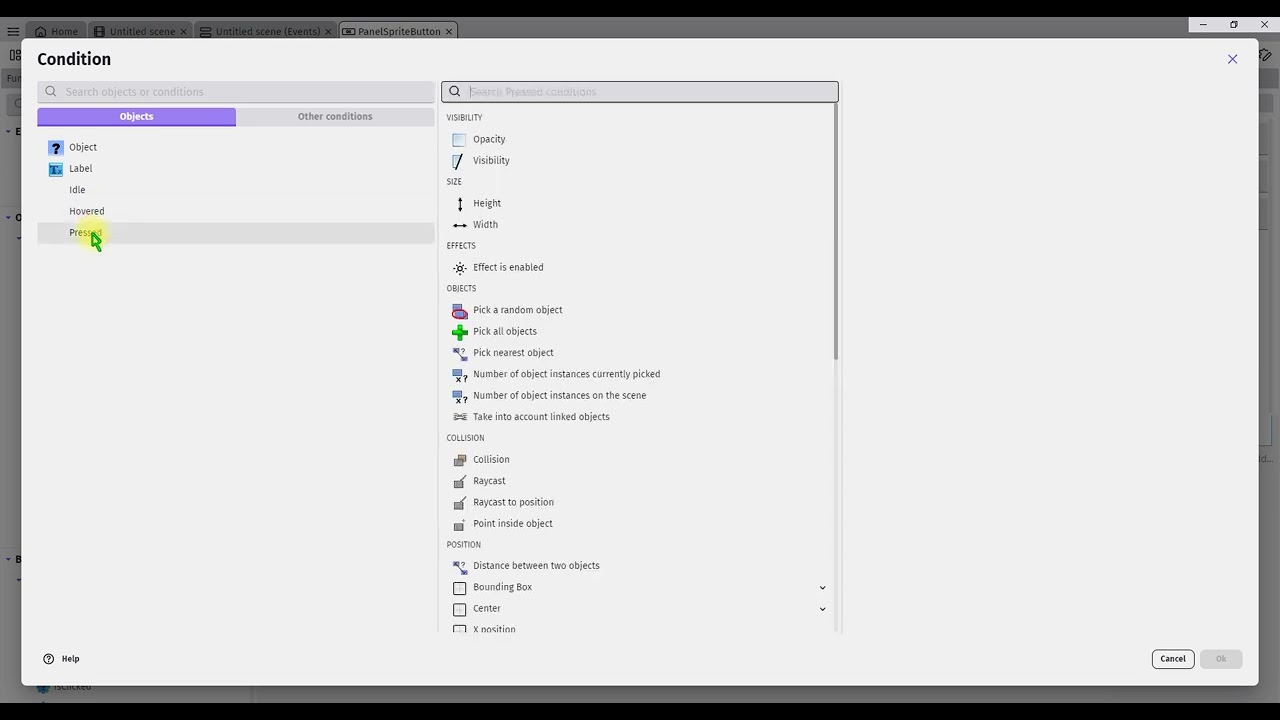
Task: Focus the Search Pressed conditions field
Action: point(640,92)
